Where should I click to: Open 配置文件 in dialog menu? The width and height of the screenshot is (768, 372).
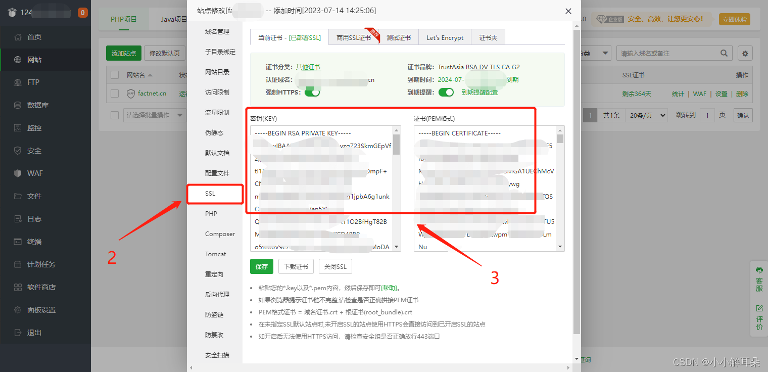(216, 173)
